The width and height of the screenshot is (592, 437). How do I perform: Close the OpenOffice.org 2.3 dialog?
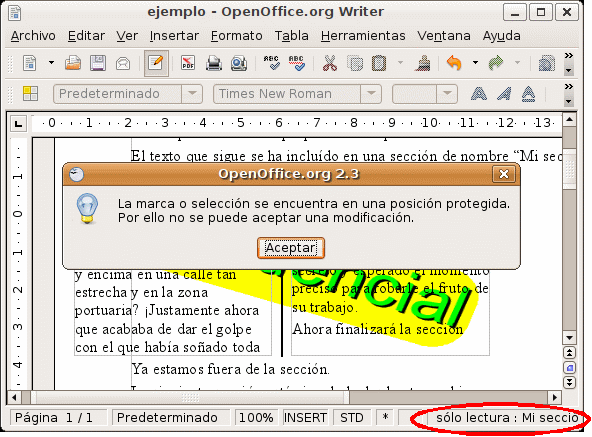(x=504, y=174)
